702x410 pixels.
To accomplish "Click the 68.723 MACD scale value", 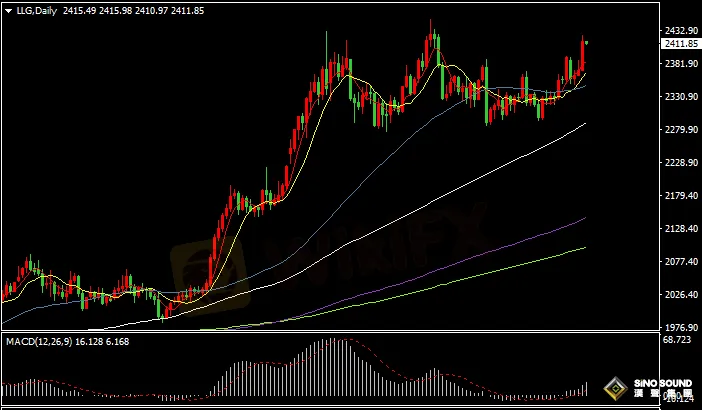I will click(x=677, y=342).
